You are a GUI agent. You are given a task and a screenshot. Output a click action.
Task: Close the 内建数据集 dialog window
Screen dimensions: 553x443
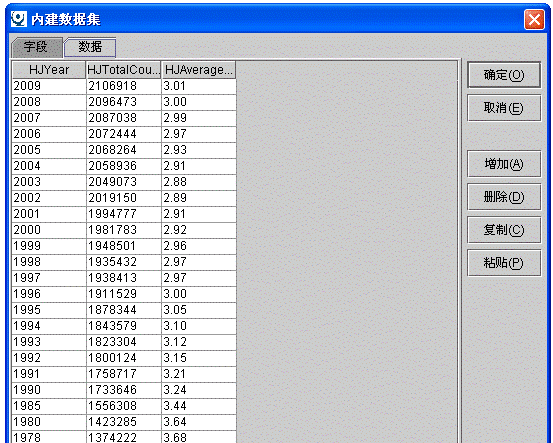point(534,19)
